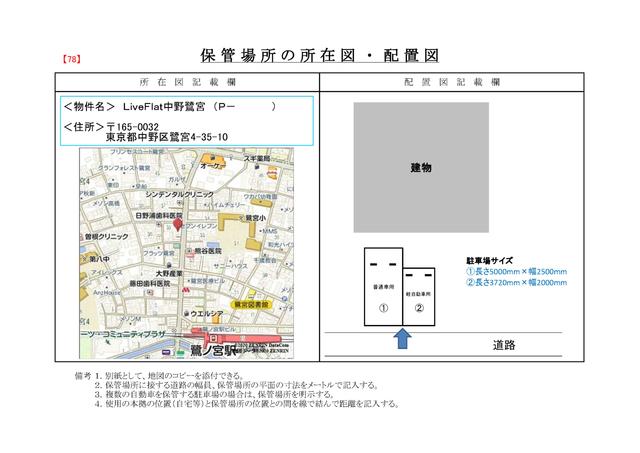Click the 藤田歯科医院 label on map

tap(150, 283)
